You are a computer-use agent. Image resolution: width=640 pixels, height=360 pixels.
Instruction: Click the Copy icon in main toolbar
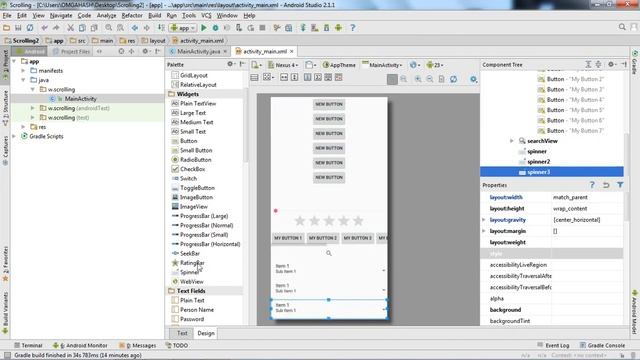point(82,28)
